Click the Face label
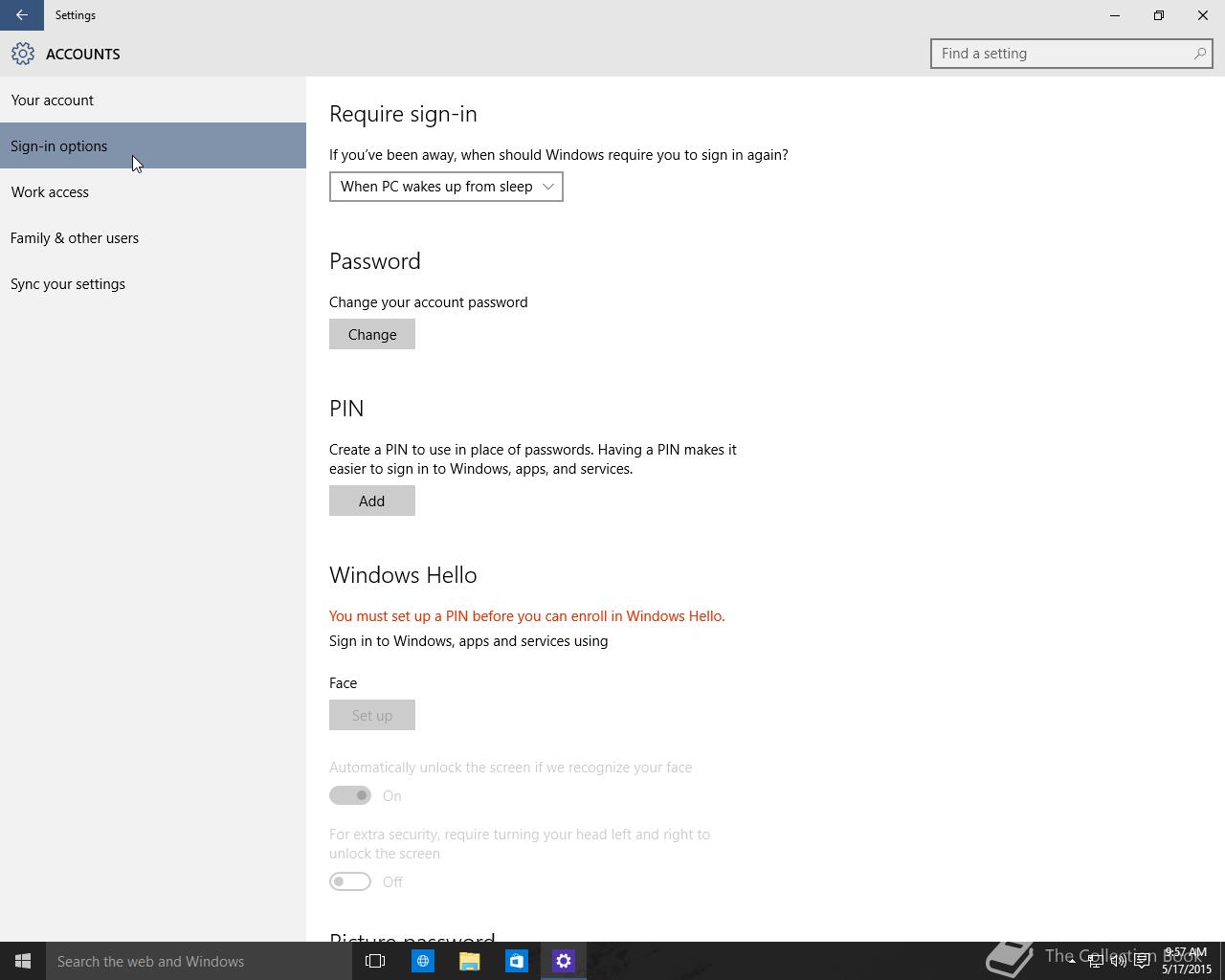Screen dimensions: 1225x980 point(343,683)
